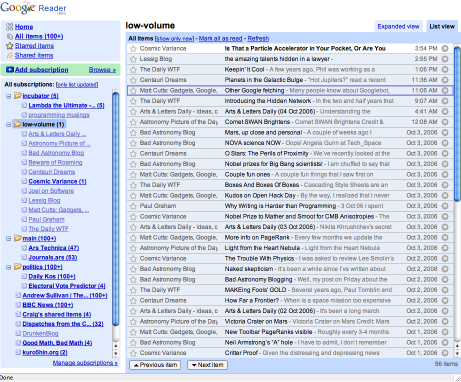461x382 pixels.
Task: Switch to Expanded view tab
Action: [398, 26]
